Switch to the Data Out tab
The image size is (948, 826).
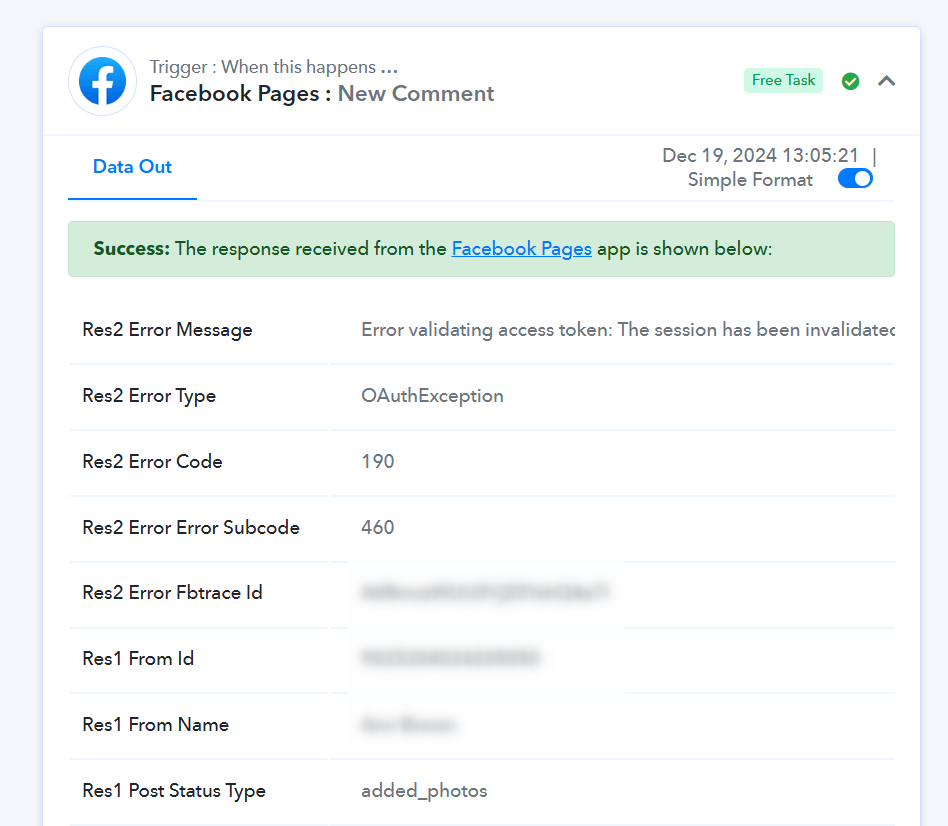132,167
